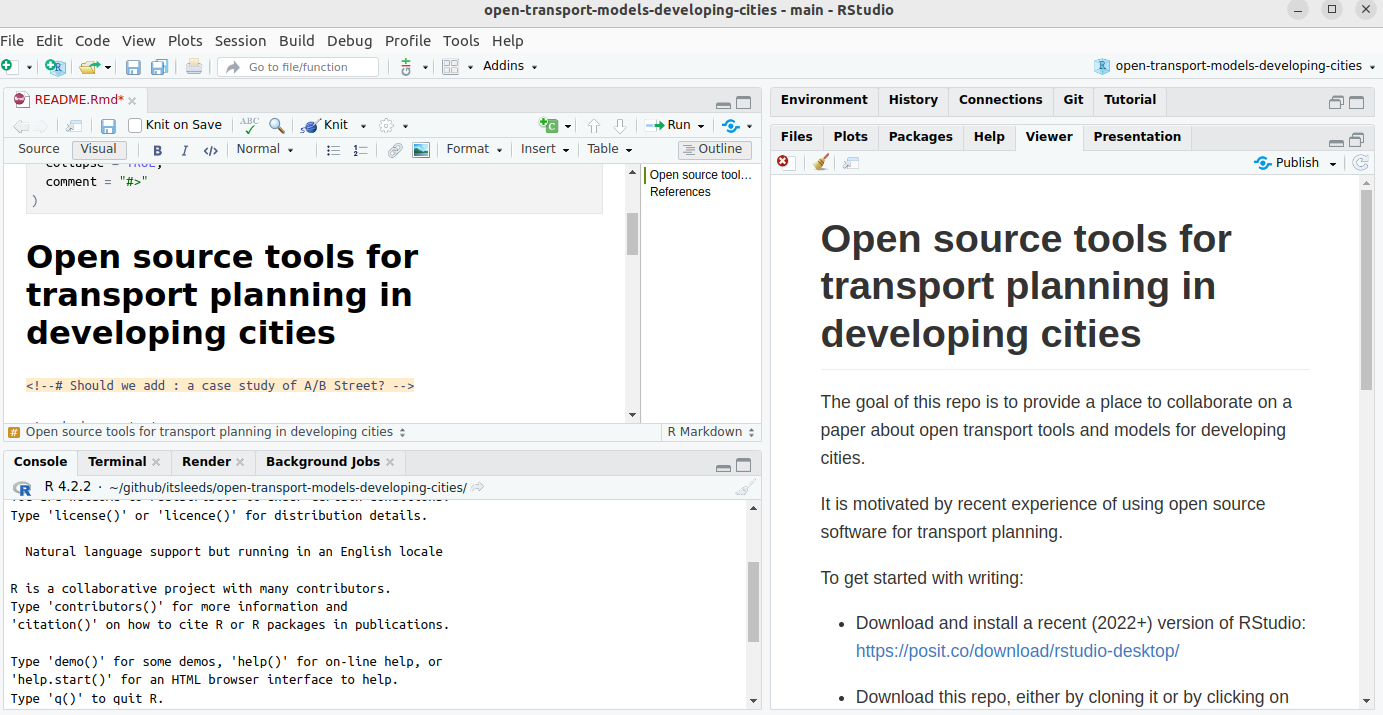The height and width of the screenshot is (715, 1383).
Task: Insert a new R code chunk
Action: 549,125
